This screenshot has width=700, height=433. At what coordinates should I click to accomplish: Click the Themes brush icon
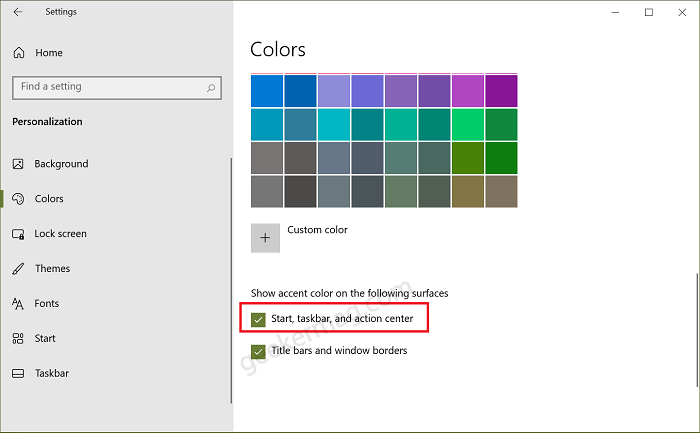[18, 269]
